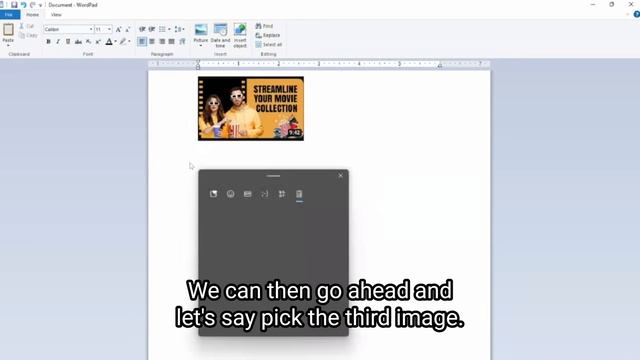The width and height of the screenshot is (640, 360).
Task: Open the Emoji smiley tab in panel
Action: coord(231,194)
